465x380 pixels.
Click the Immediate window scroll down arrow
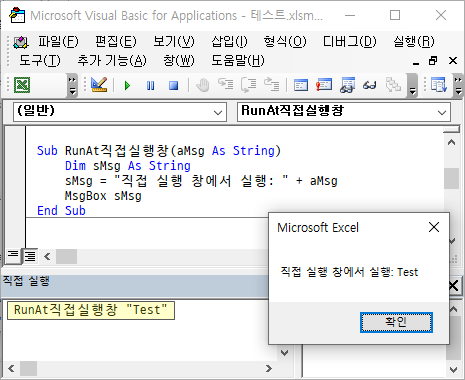click(285, 353)
